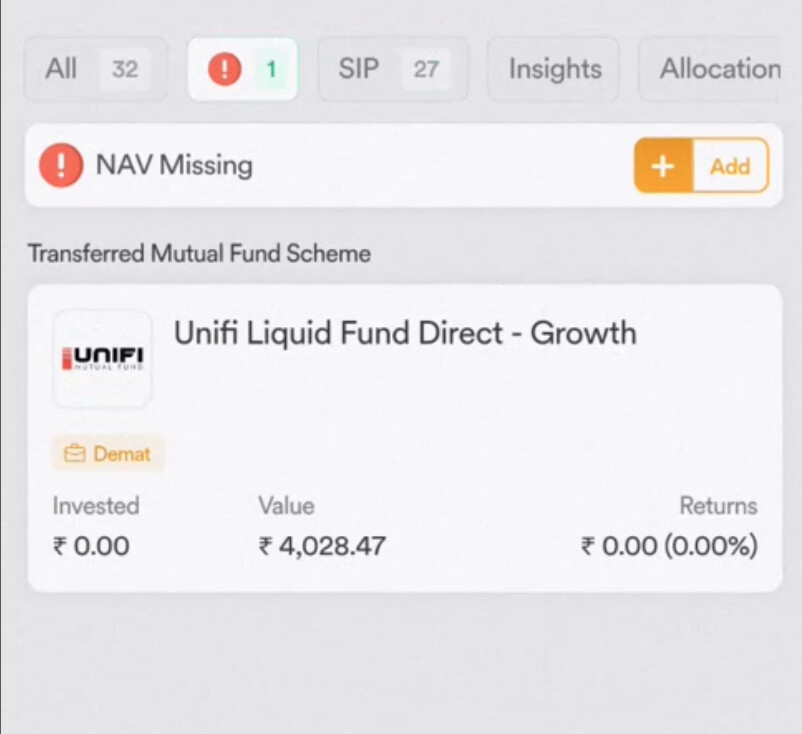Select the red alert filter tab
The image size is (802, 734).
(242, 69)
